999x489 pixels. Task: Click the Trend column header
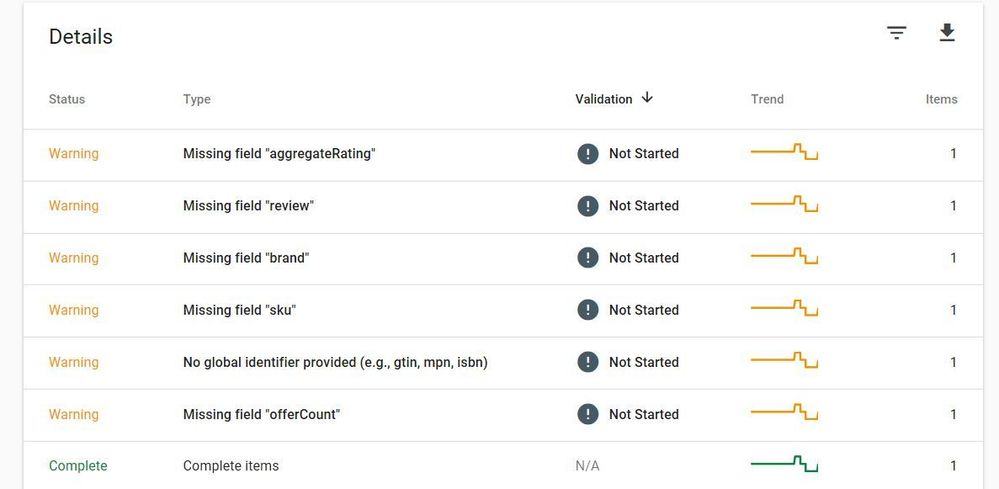click(x=767, y=99)
